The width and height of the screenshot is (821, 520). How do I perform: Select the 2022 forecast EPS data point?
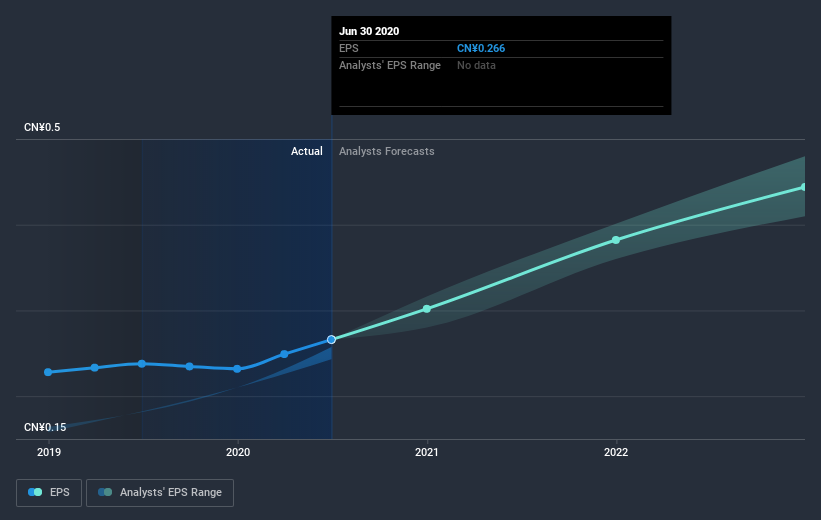pyautogui.click(x=616, y=240)
